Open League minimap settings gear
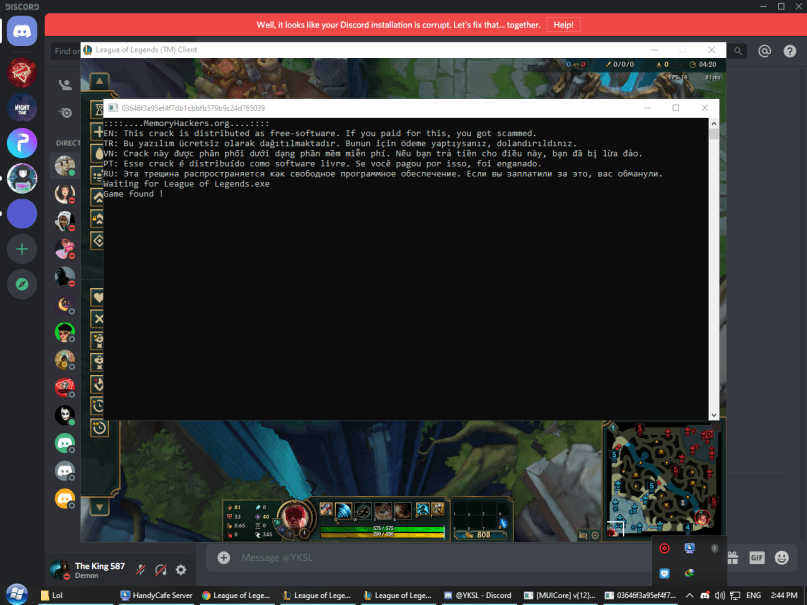 [x=595, y=535]
